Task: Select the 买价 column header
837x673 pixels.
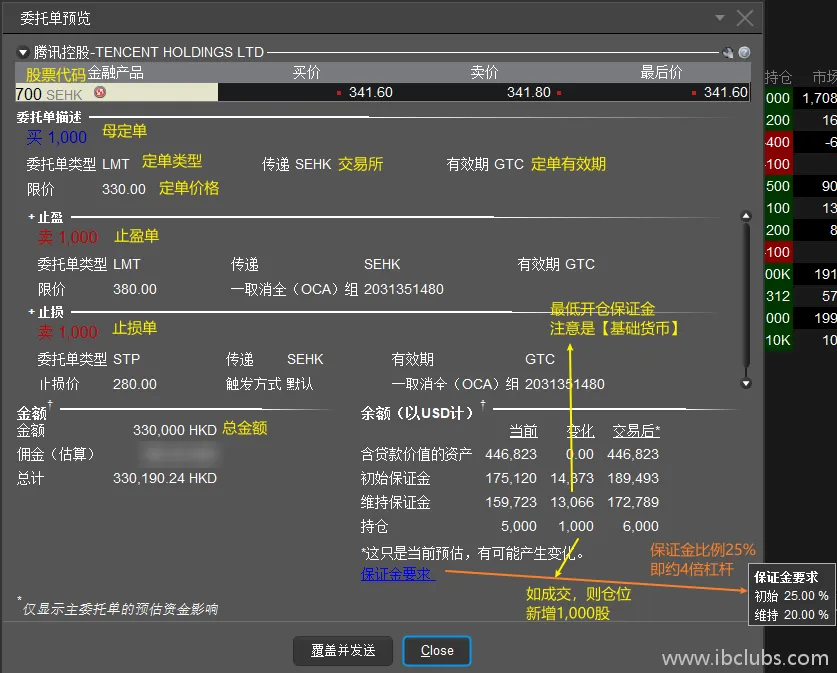Action: tap(306, 72)
